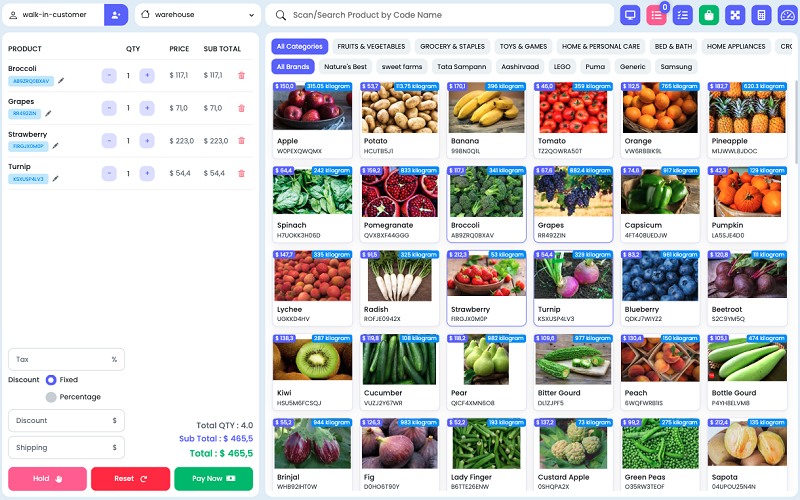Edit Strawberry item with pencil icon
Image resolution: width=800 pixels, height=500 pixels.
point(55,146)
